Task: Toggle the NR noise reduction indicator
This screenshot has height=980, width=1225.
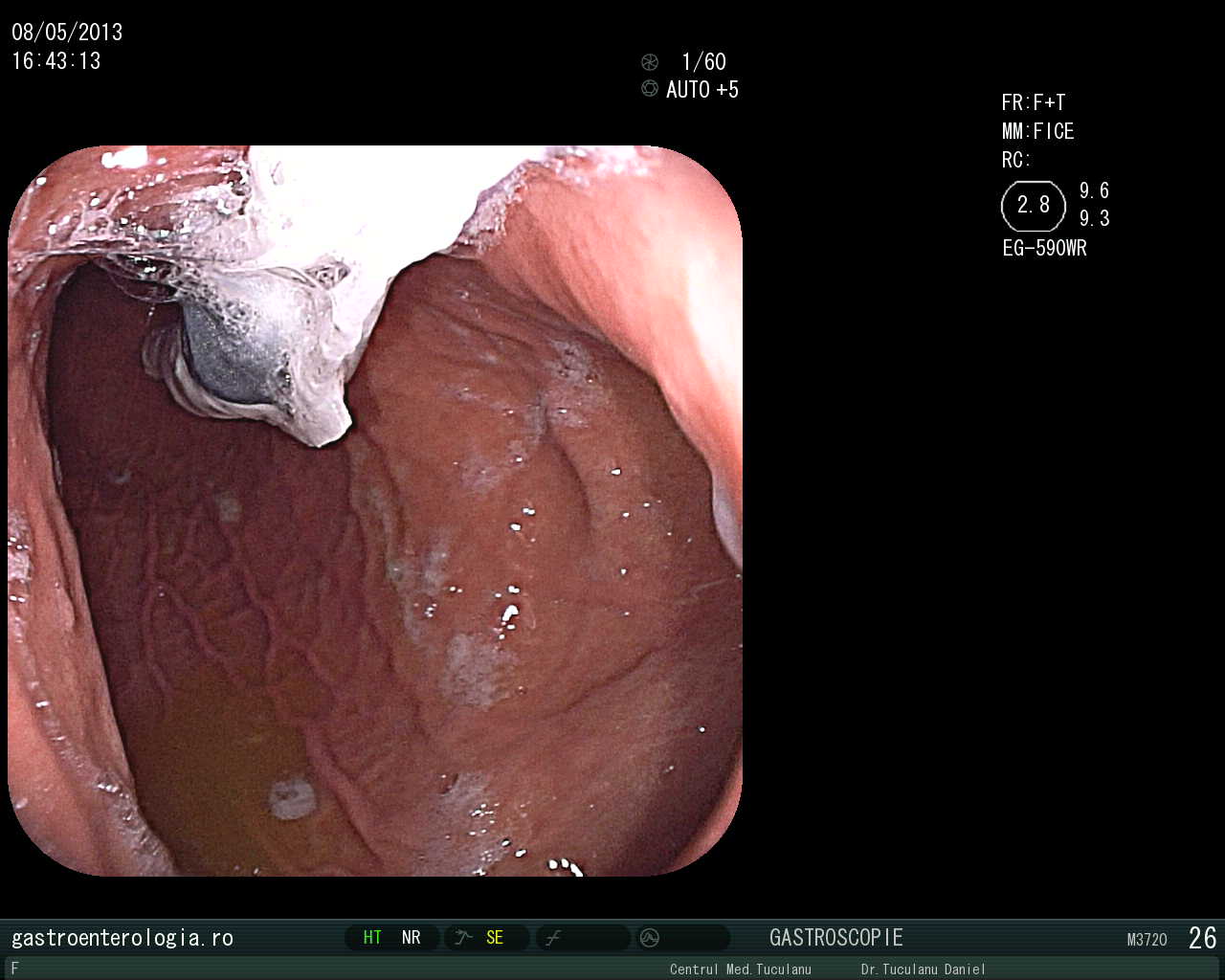Action: (x=412, y=938)
